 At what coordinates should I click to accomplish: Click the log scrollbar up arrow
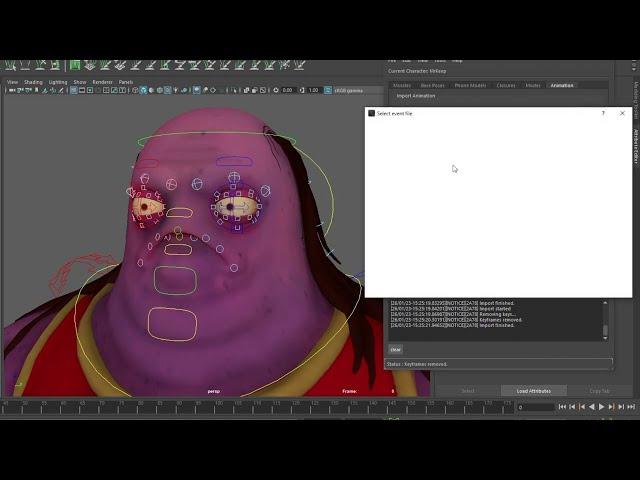[x=605, y=303]
